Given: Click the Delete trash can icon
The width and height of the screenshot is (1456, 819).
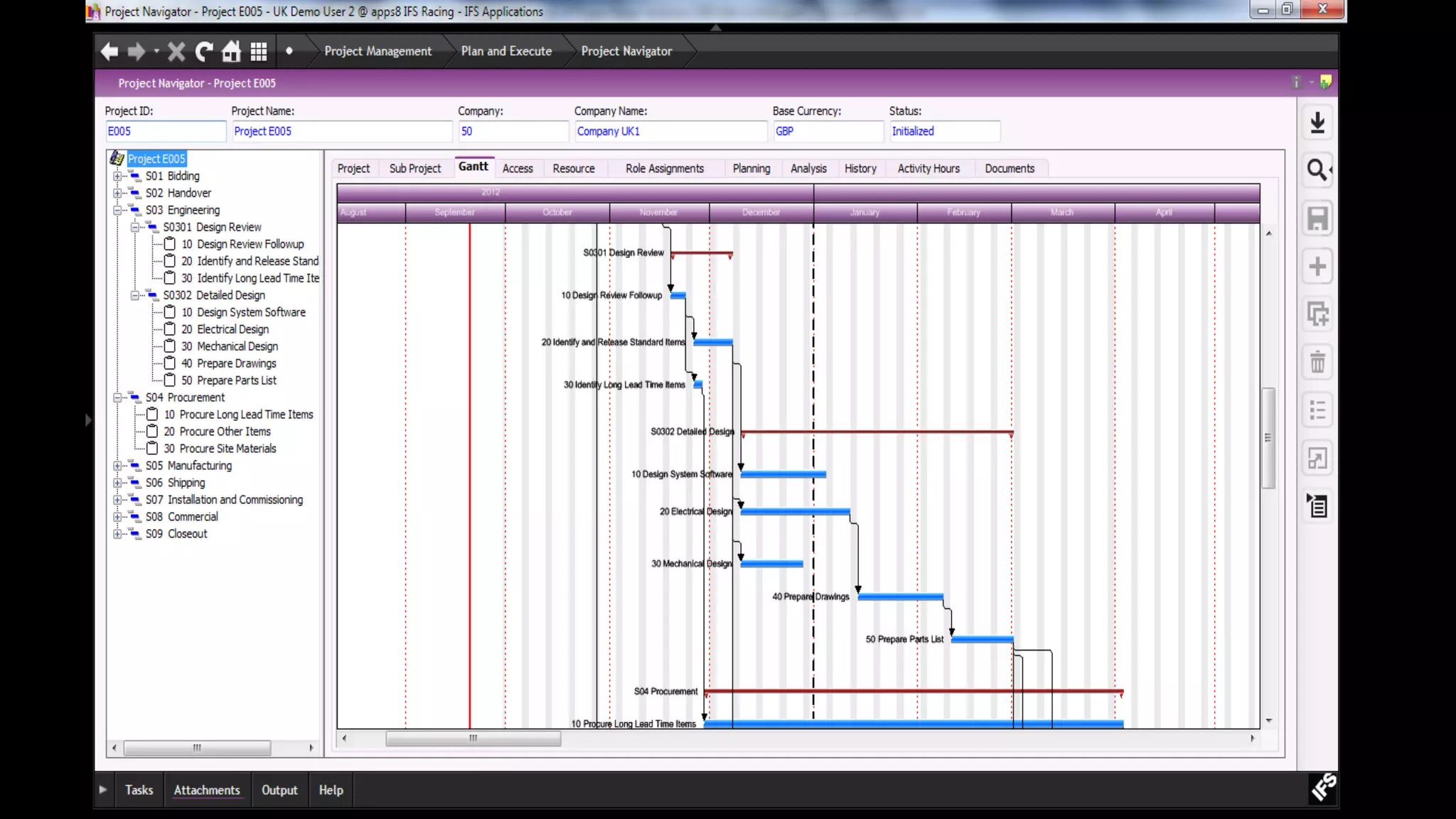Looking at the screenshot, I should (1317, 363).
